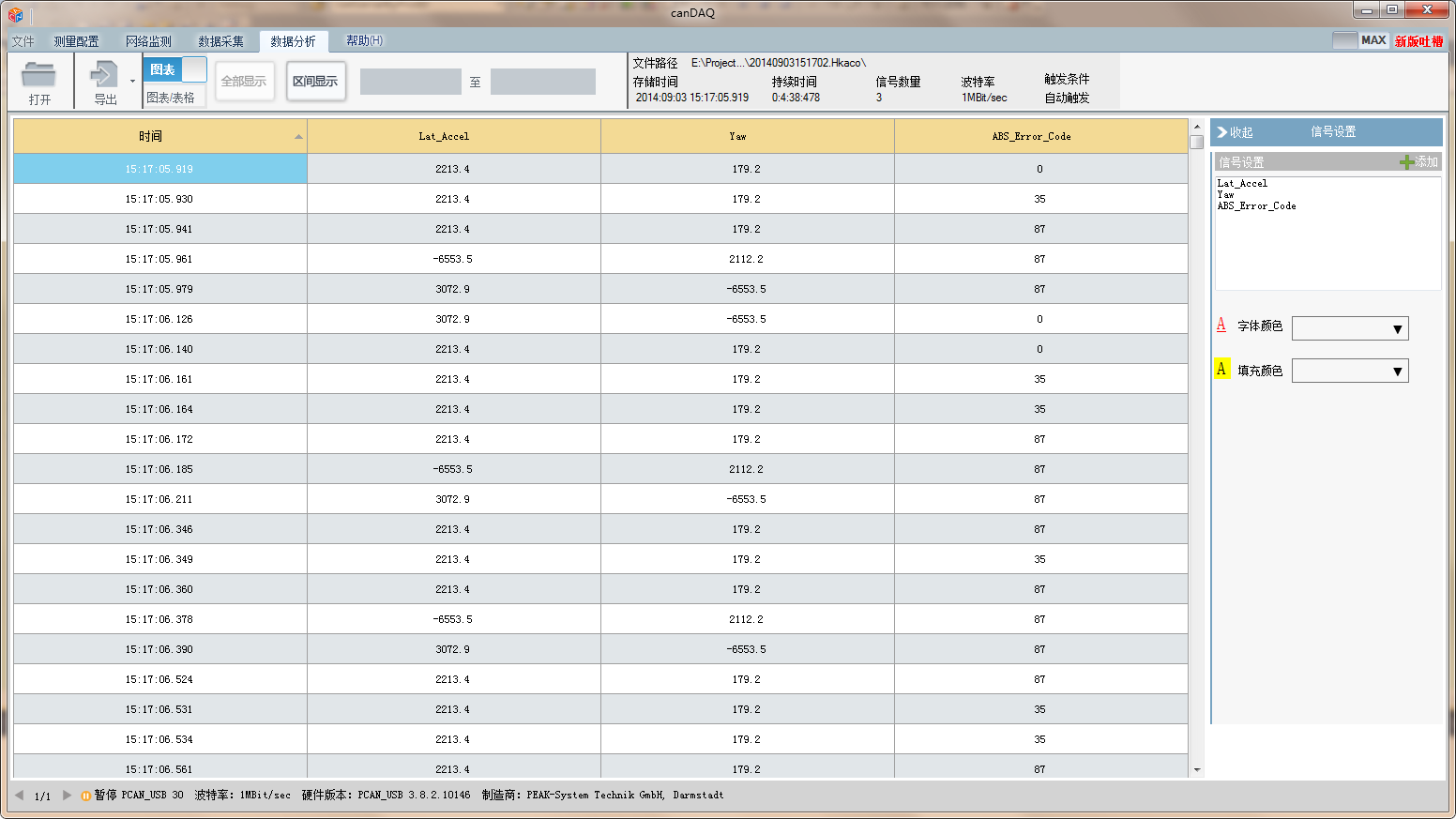Click the orange pause icon in status bar
This screenshot has height=819, width=1456.
tap(86, 796)
